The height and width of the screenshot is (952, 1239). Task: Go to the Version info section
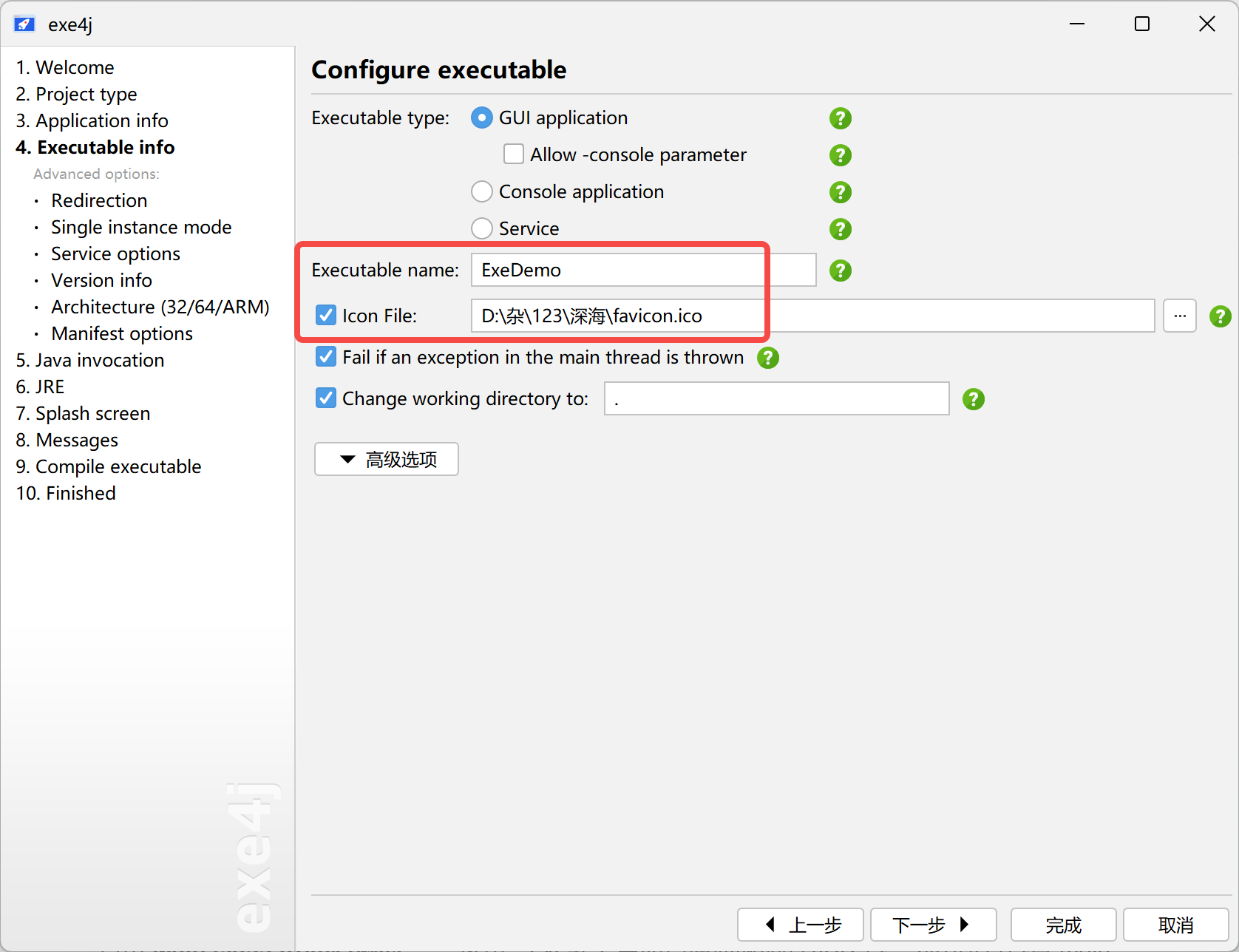[x=101, y=280]
